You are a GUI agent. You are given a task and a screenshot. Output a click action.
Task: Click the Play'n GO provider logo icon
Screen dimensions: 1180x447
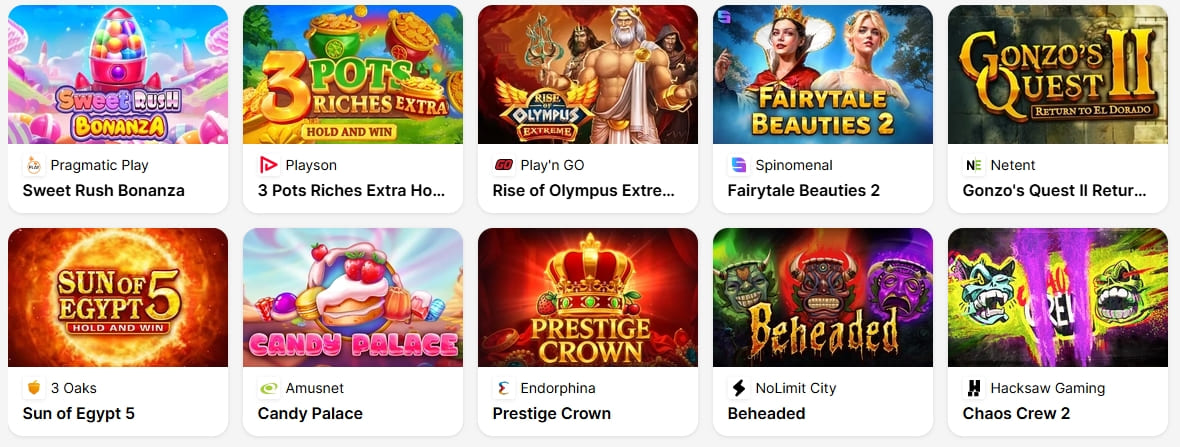click(x=503, y=165)
